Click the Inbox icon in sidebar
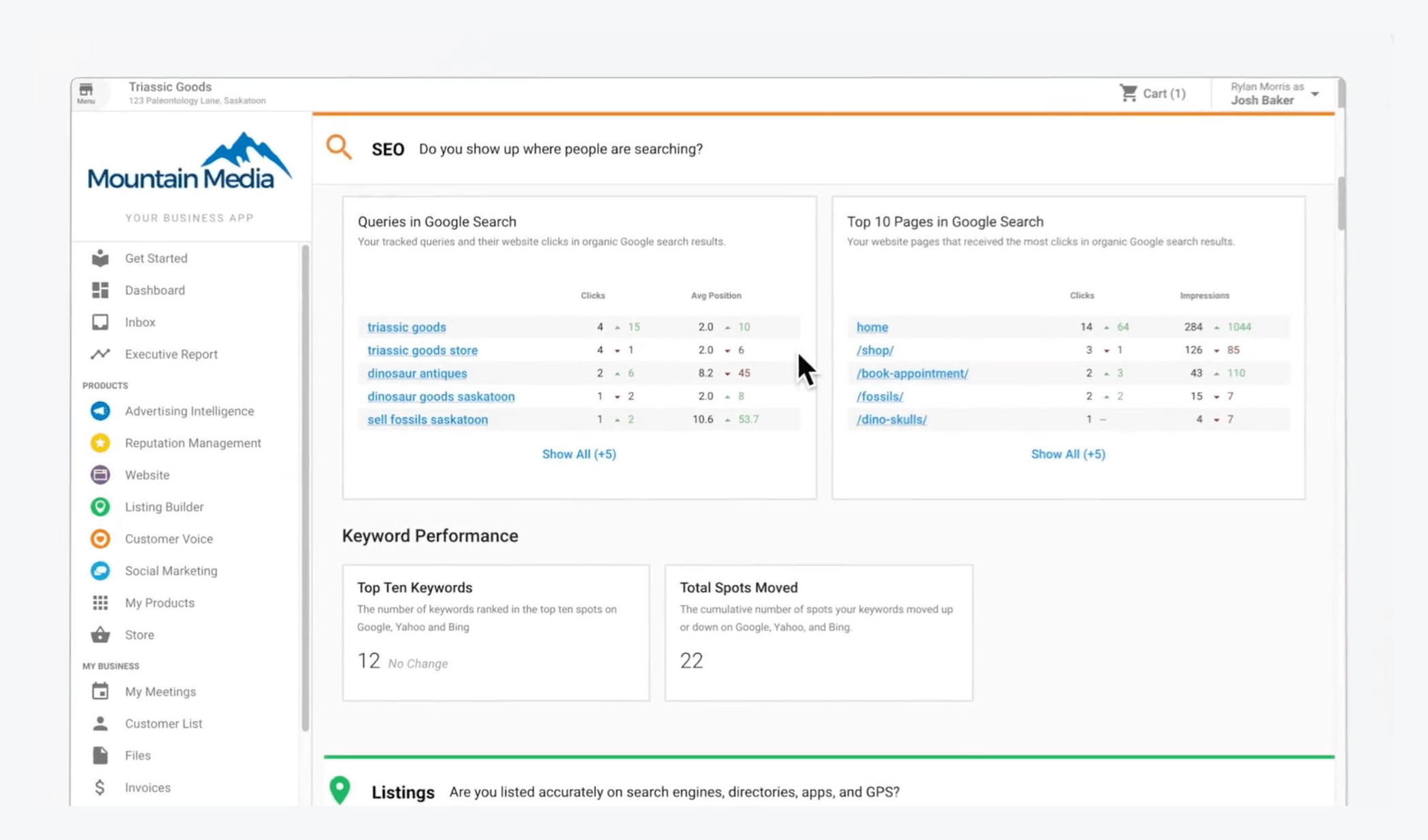 100,322
